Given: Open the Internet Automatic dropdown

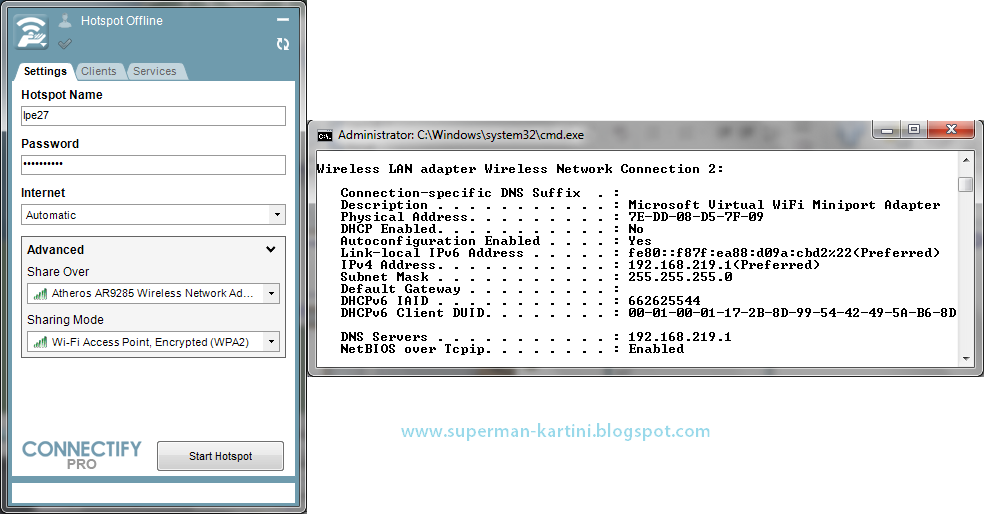Looking at the screenshot, I should pos(153,215).
